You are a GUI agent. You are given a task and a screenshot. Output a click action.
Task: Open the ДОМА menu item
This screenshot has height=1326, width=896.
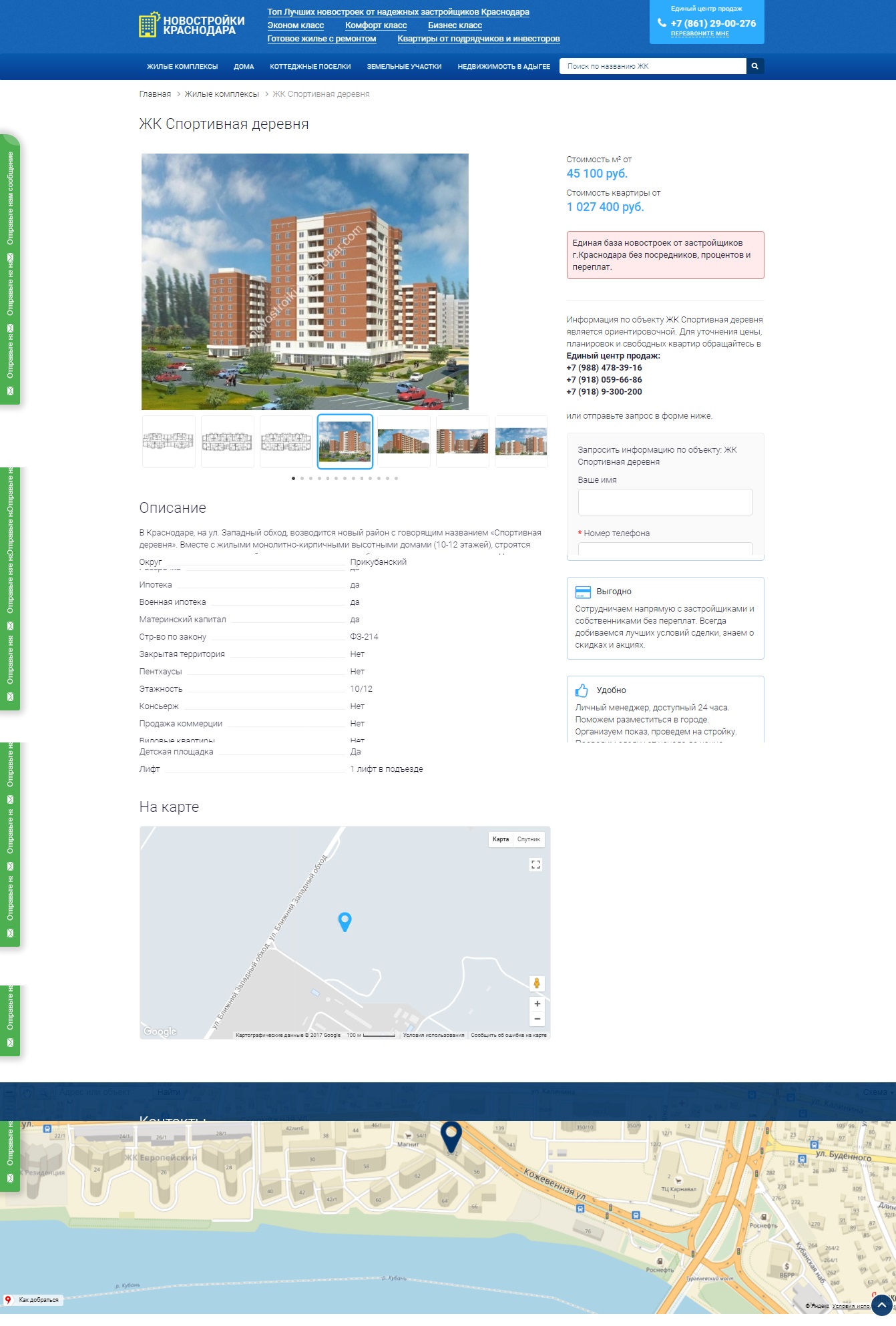244,67
